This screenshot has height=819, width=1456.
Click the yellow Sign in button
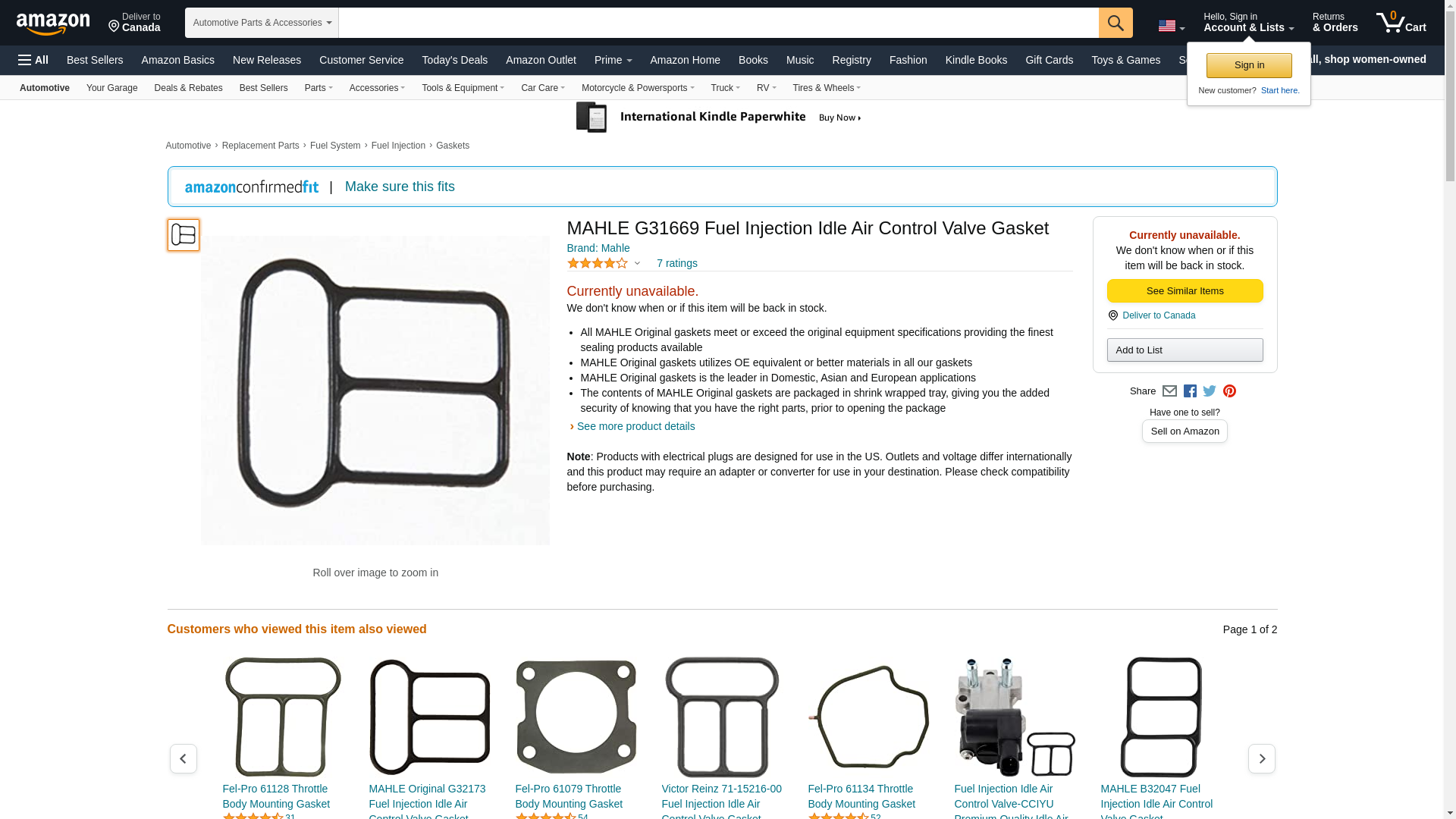coord(1249,65)
